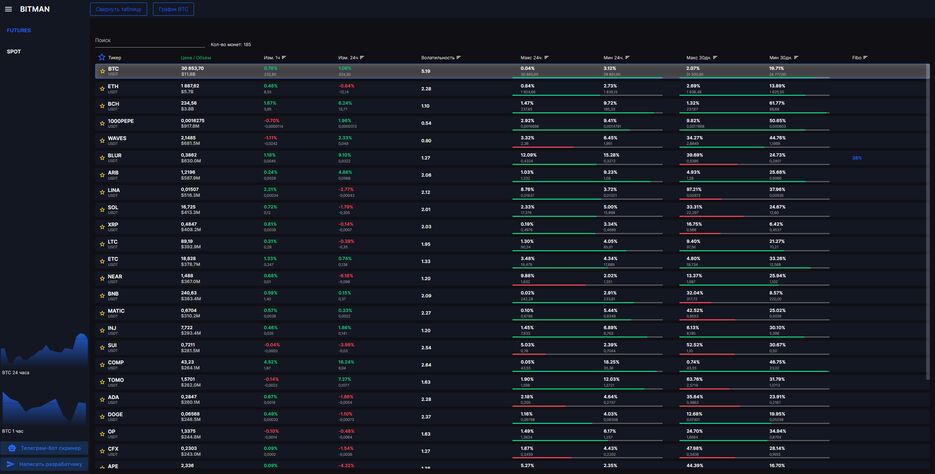Click the table vertical scrollbar
The image size is (935, 474).
tap(927, 221)
